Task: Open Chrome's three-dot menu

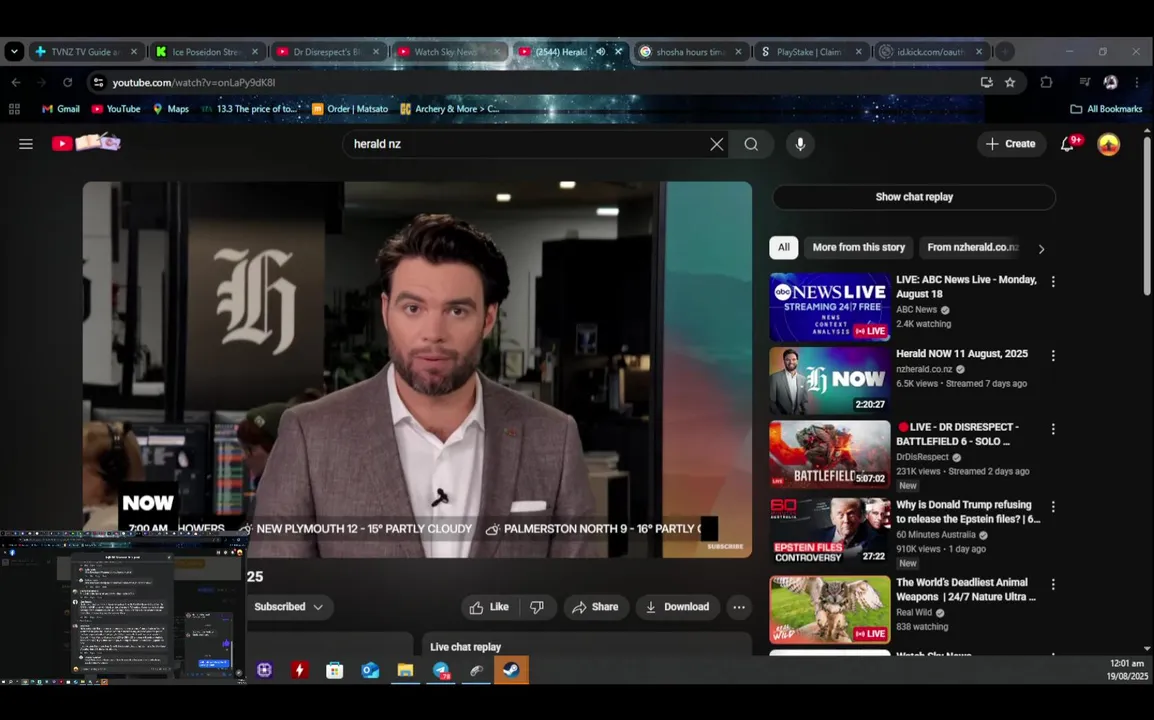Action: [1137, 82]
